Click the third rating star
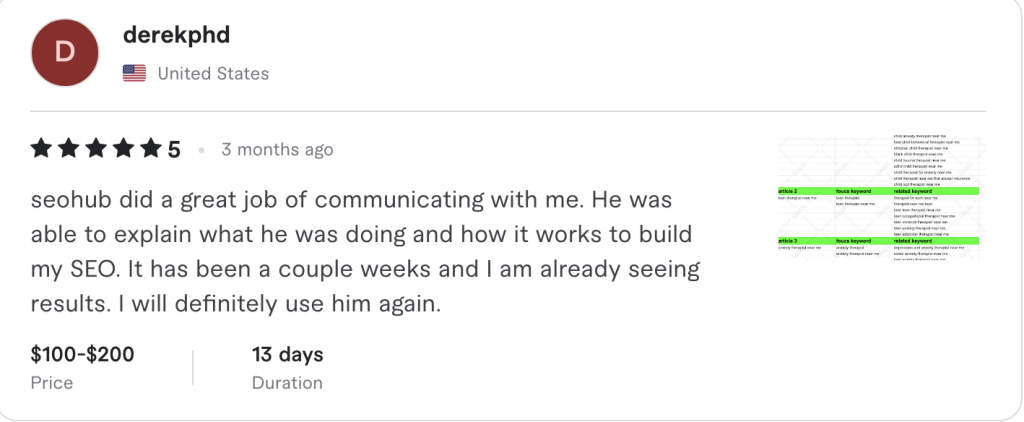Viewport: 1024px width, 422px height. pyautogui.click(x=96, y=150)
